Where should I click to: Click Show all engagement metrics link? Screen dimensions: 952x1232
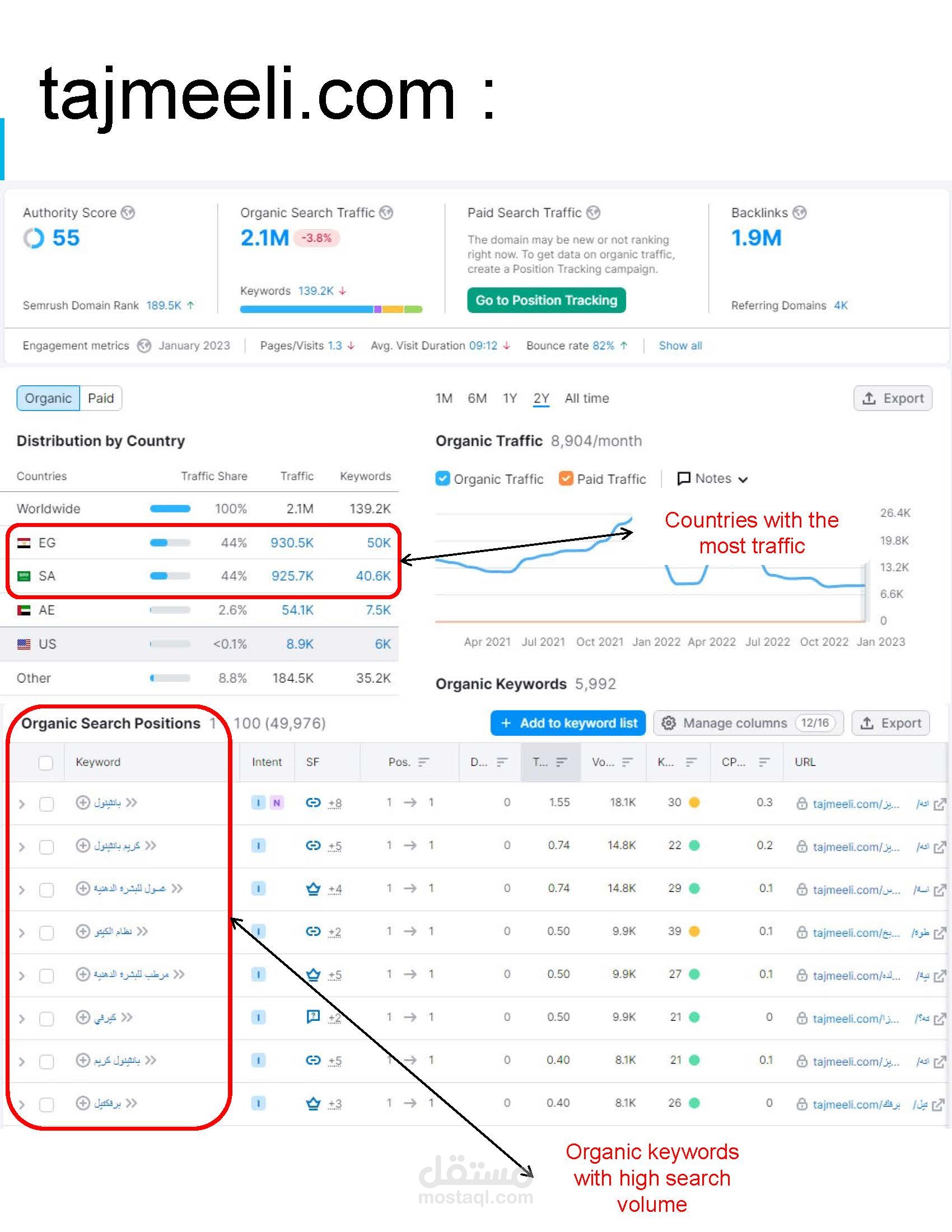(x=680, y=346)
